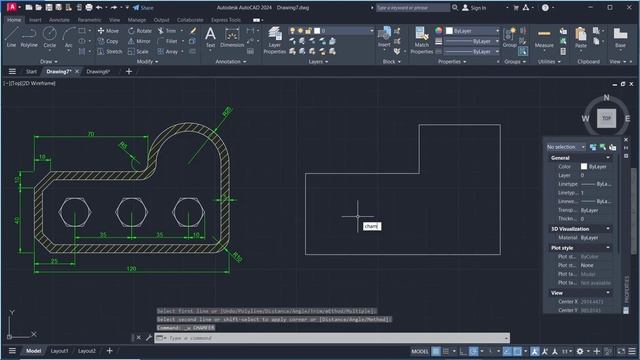The height and width of the screenshot is (360, 640).
Task: Click the Trim tool
Action: 167,31
